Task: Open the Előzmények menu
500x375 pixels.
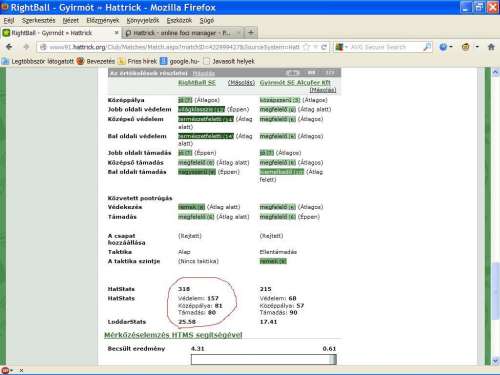Action: coord(103,21)
